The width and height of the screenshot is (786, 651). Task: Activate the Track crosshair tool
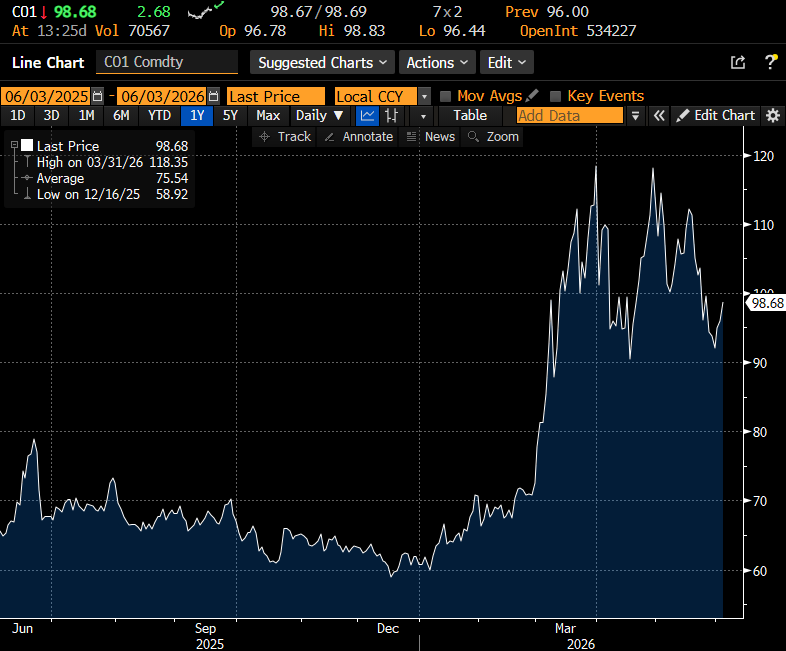click(x=285, y=137)
